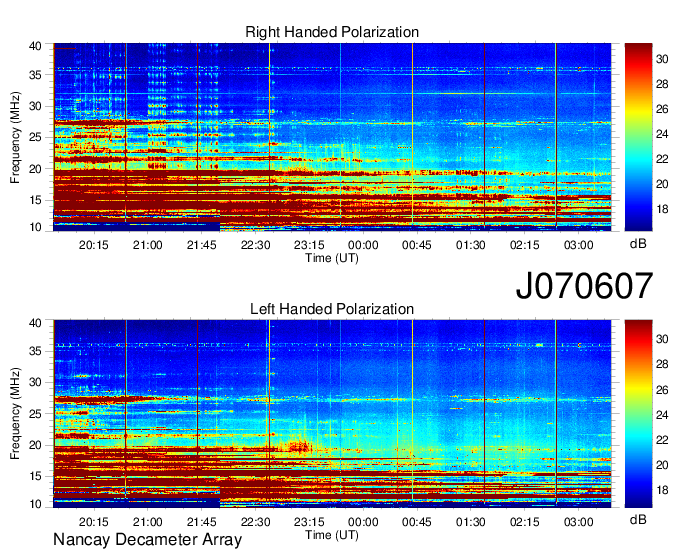The image size is (680, 552).
Task: Click the 00:45 tick of the top plot
Action: pyautogui.click(x=417, y=245)
